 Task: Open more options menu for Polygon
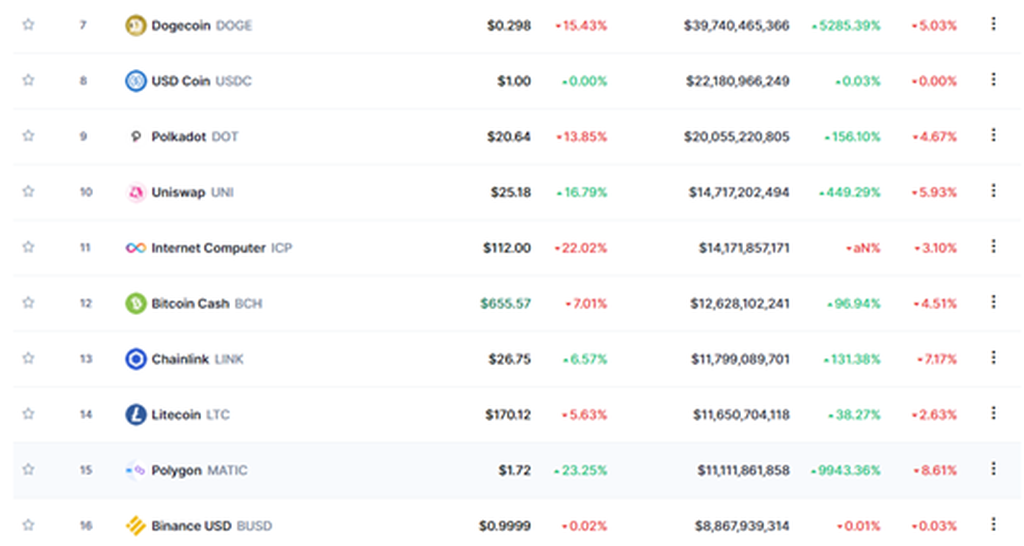[x=993, y=468]
